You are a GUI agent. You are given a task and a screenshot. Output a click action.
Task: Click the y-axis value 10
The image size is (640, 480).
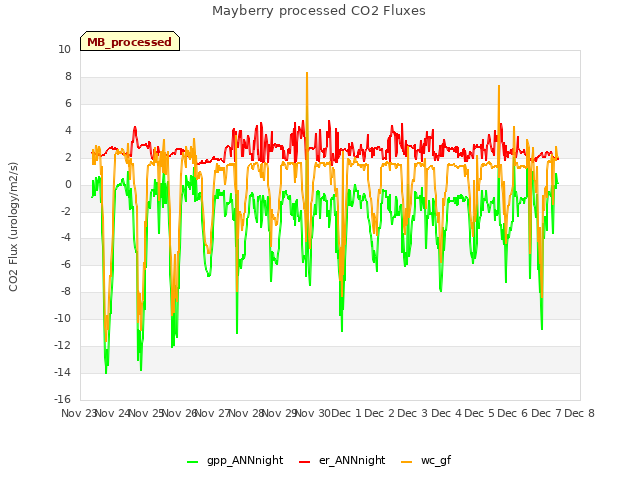click(64, 49)
